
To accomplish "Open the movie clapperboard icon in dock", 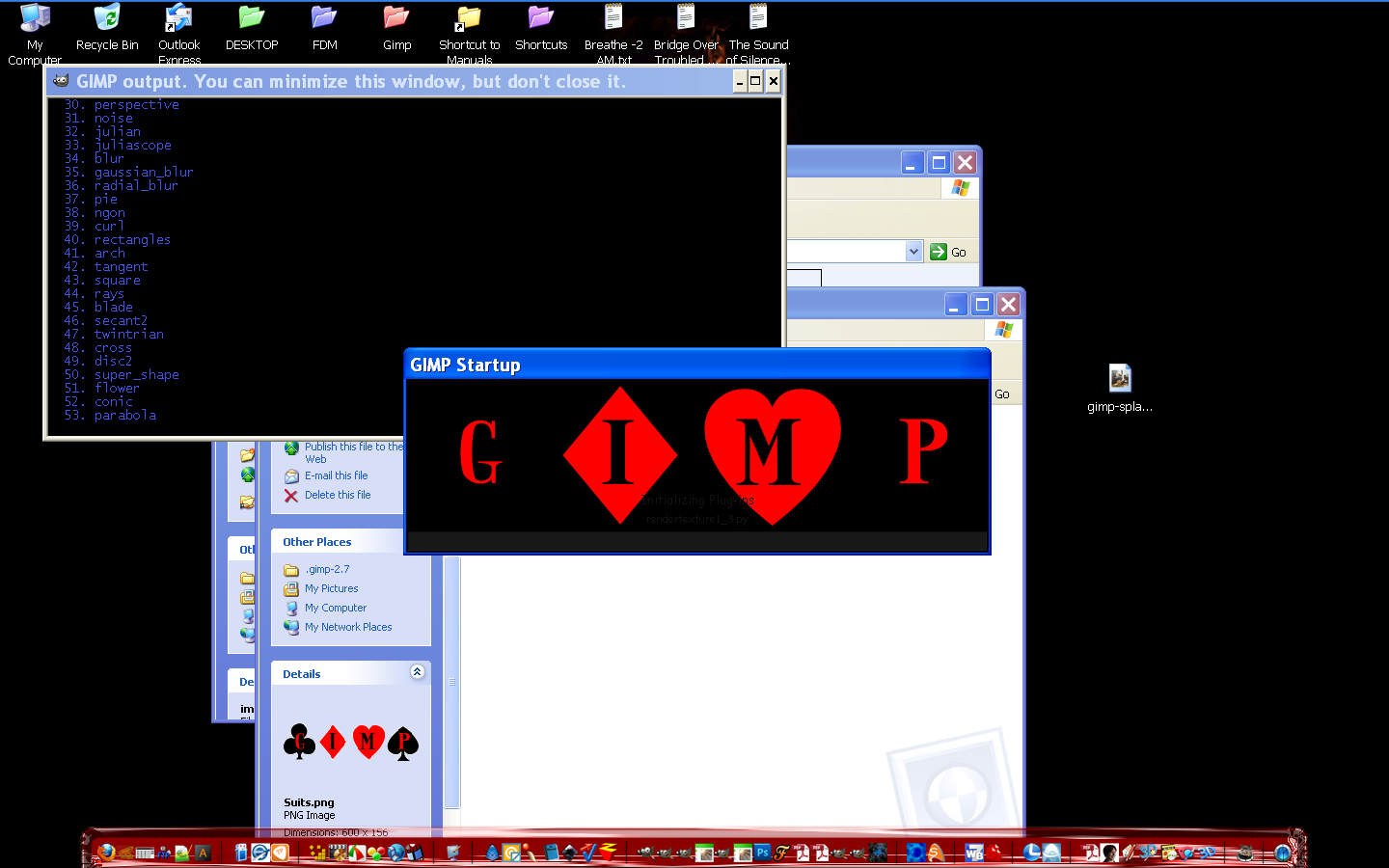I will 338,853.
